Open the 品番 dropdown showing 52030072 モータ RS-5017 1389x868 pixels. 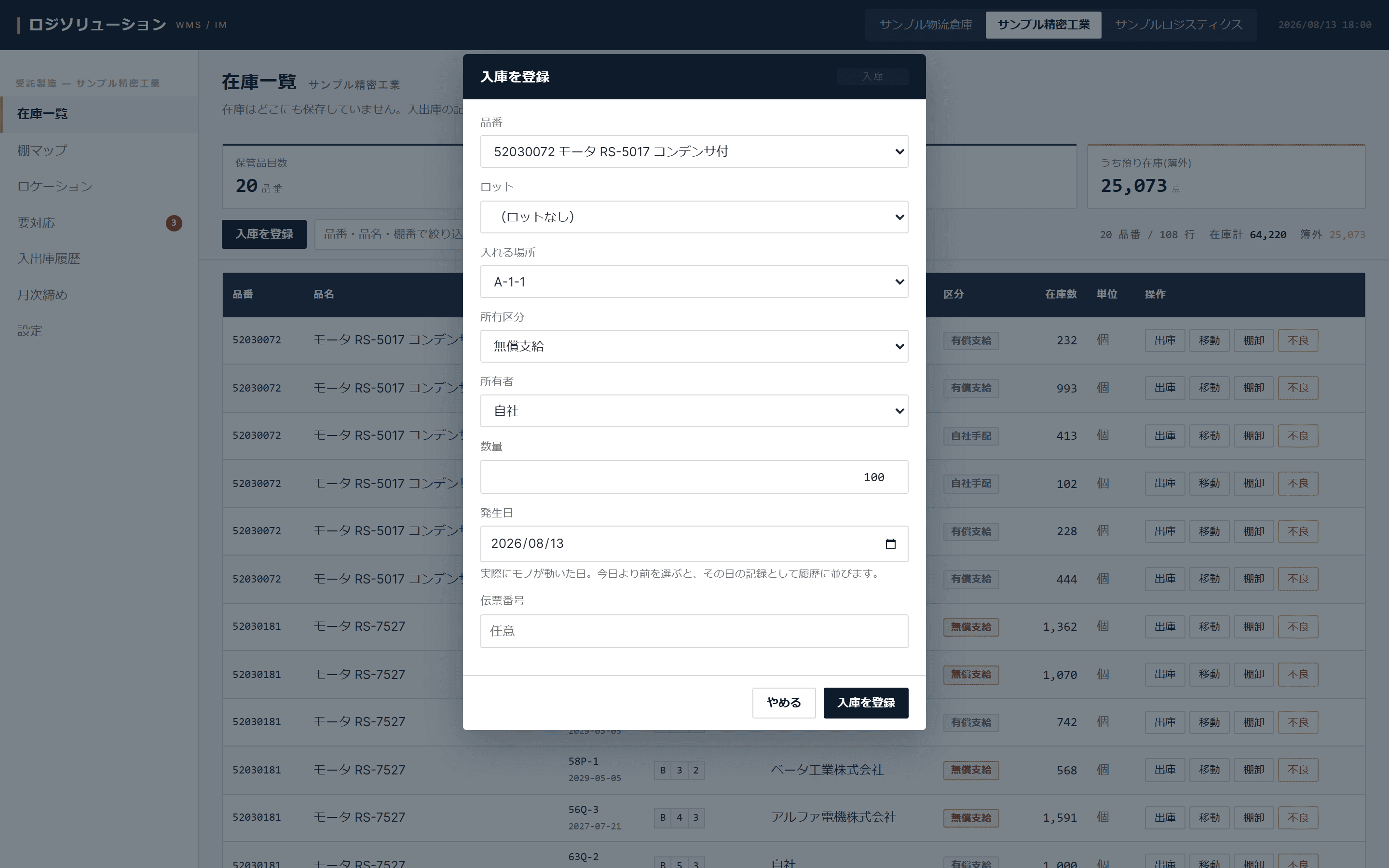(694, 151)
